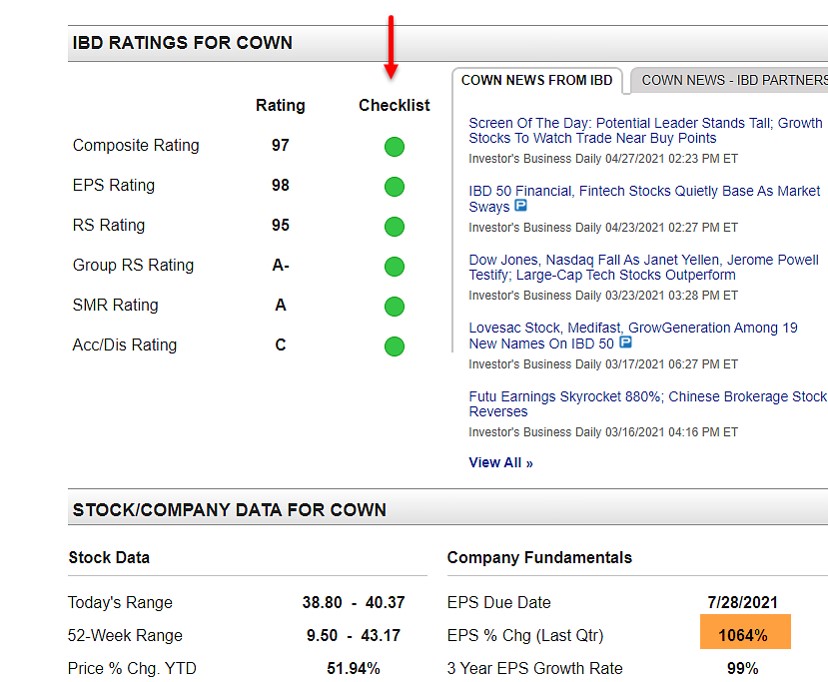Click the Group RS Rating green dot
This screenshot has width=828, height=682.
click(x=394, y=267)
